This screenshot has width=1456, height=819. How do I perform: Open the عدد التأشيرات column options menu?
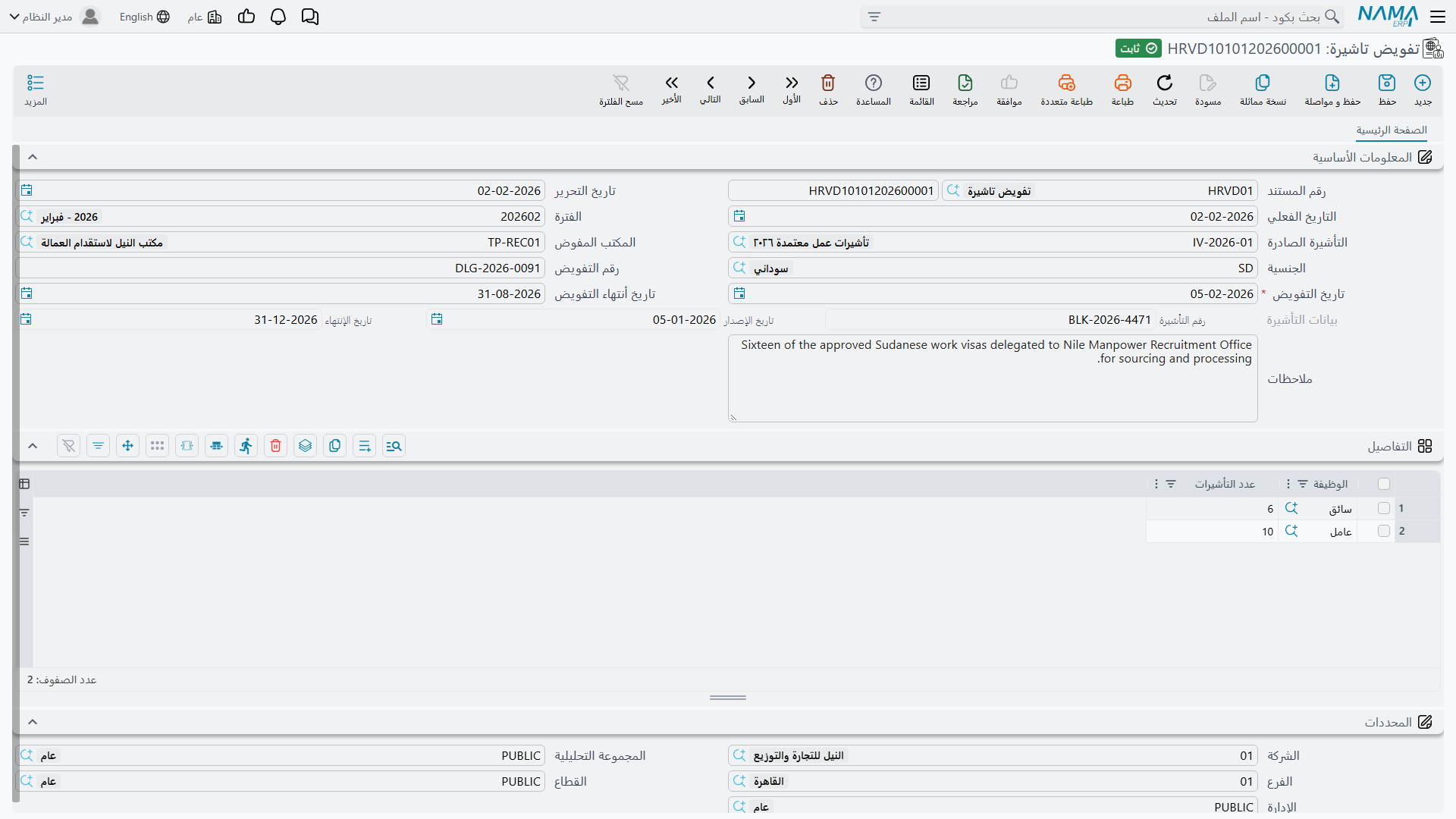click(1156, 484)
